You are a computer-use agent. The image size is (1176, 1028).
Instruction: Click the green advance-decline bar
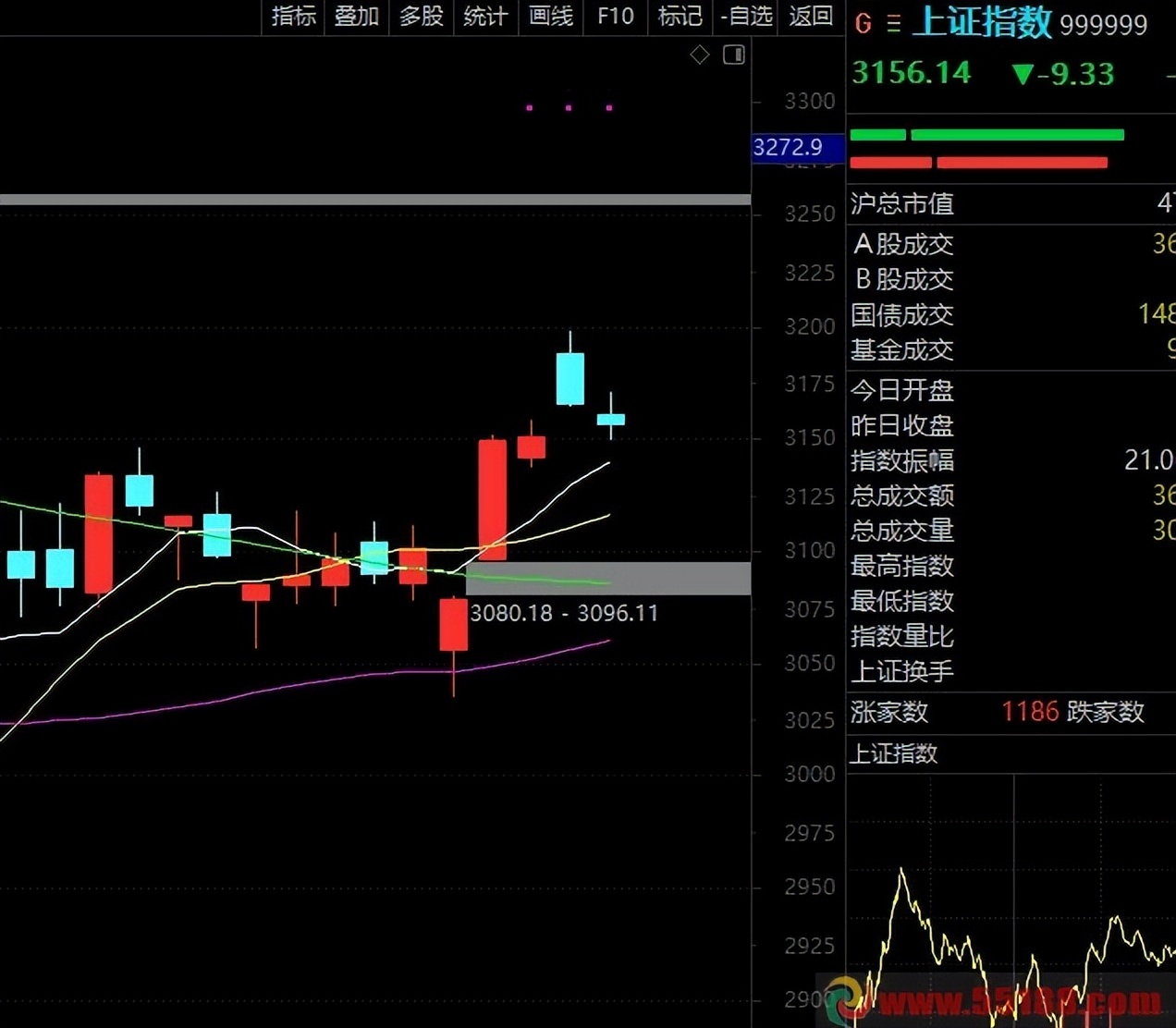pyautogui.click(x=1016, y=134)
